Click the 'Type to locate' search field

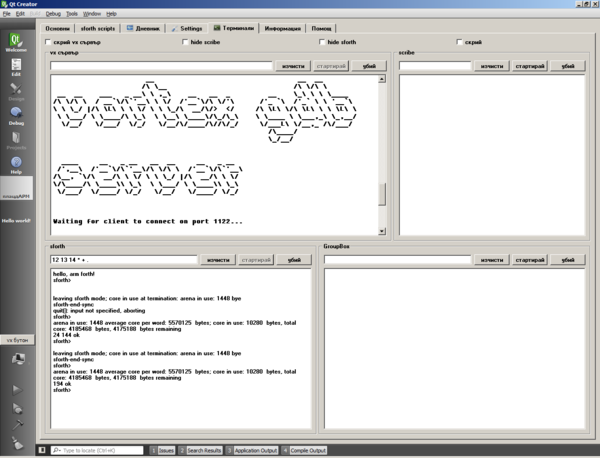click(97, 450)
